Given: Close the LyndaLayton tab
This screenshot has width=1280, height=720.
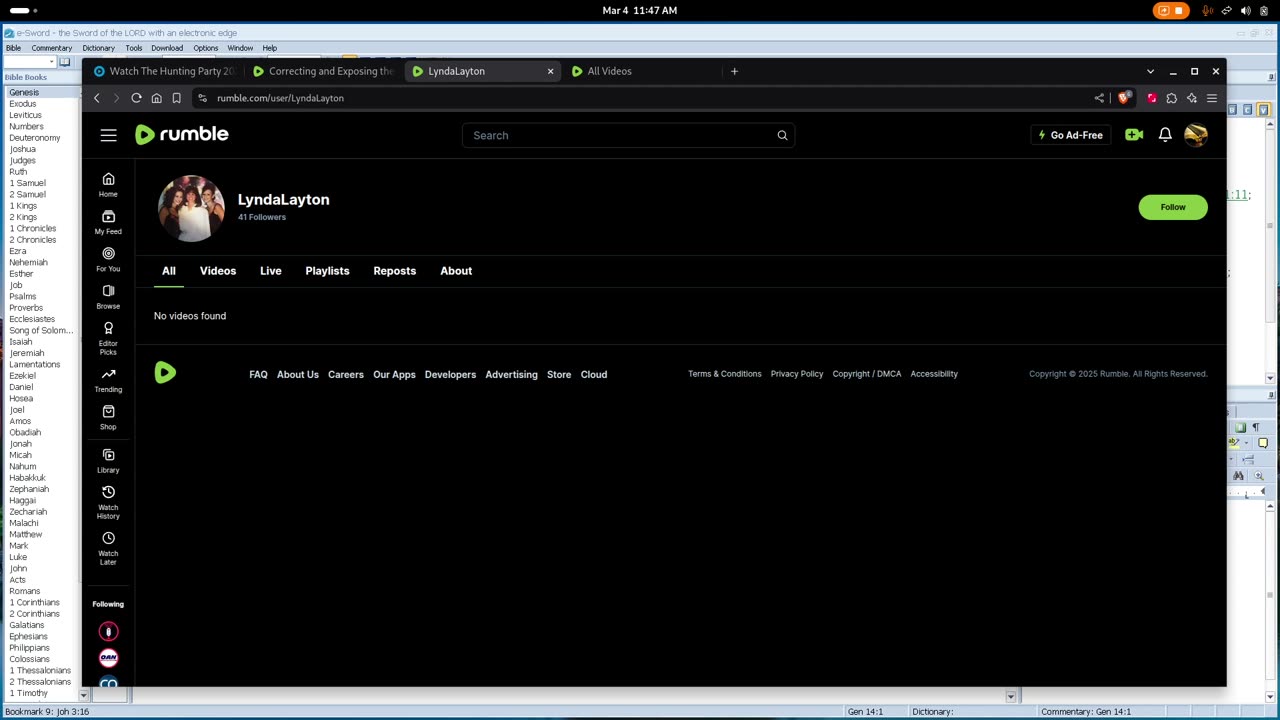Looking at the screenshot, I should pyautogui.click(x=550, y=71).
